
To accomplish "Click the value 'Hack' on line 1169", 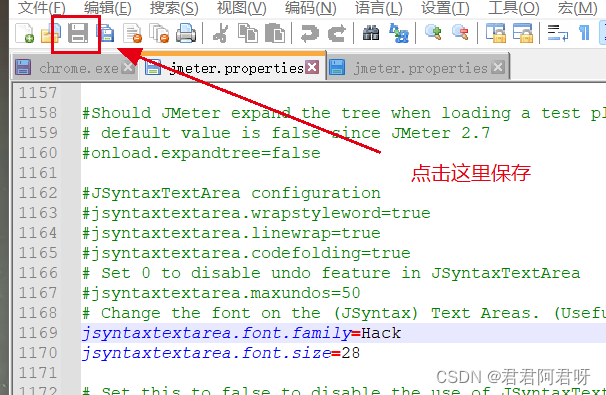I will point(381,333).
